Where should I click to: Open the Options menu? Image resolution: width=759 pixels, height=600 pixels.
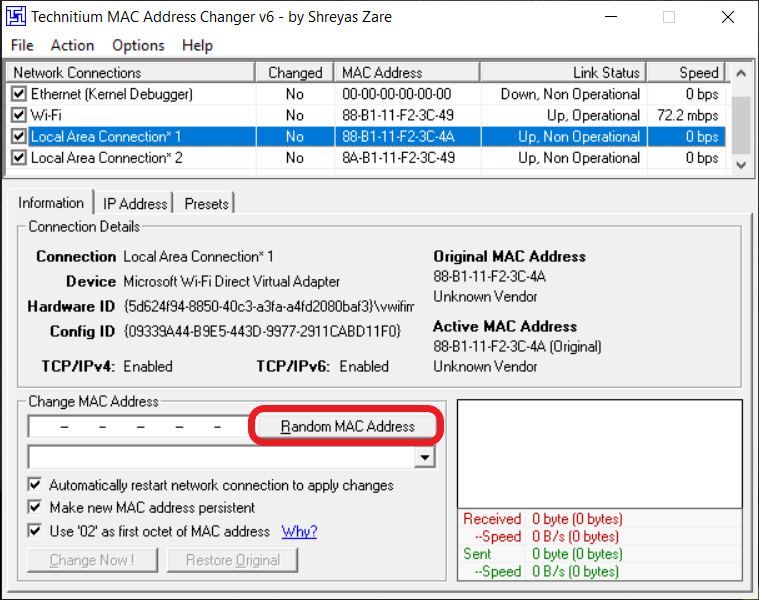coord(138,45)
